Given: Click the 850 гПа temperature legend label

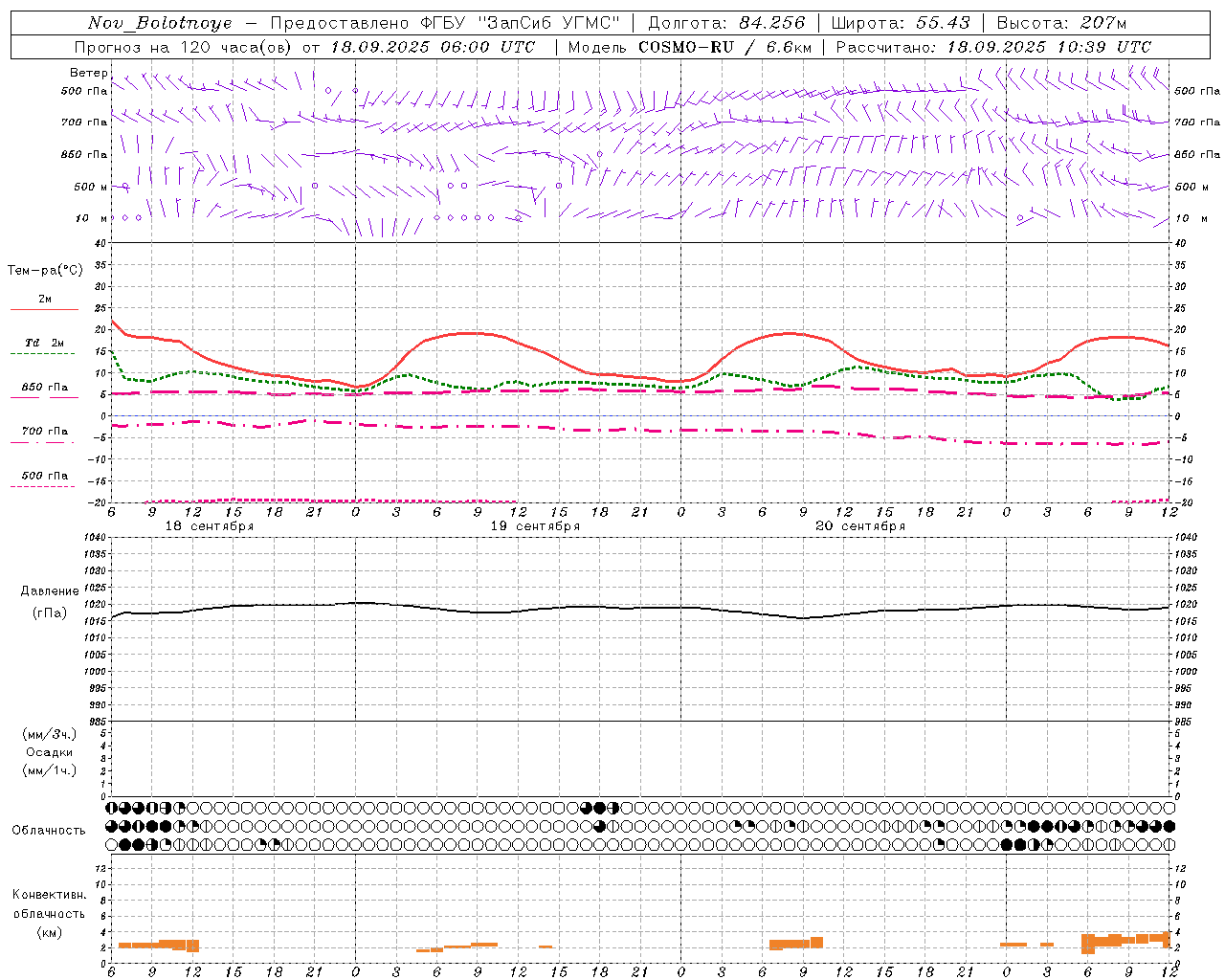Looking at the screenshot, I should pyautogui.click(x=44, y=388).
